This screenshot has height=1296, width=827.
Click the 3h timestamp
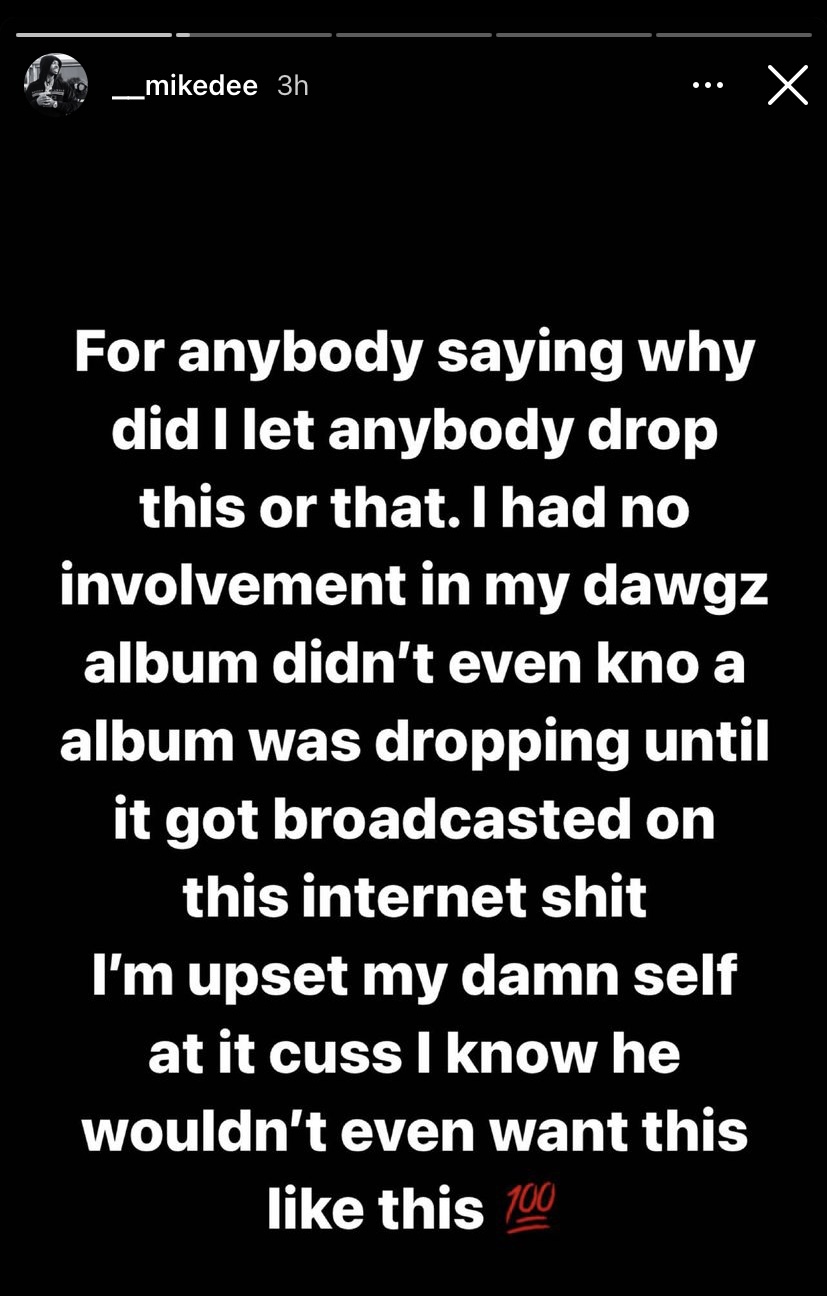click(293, 86)
